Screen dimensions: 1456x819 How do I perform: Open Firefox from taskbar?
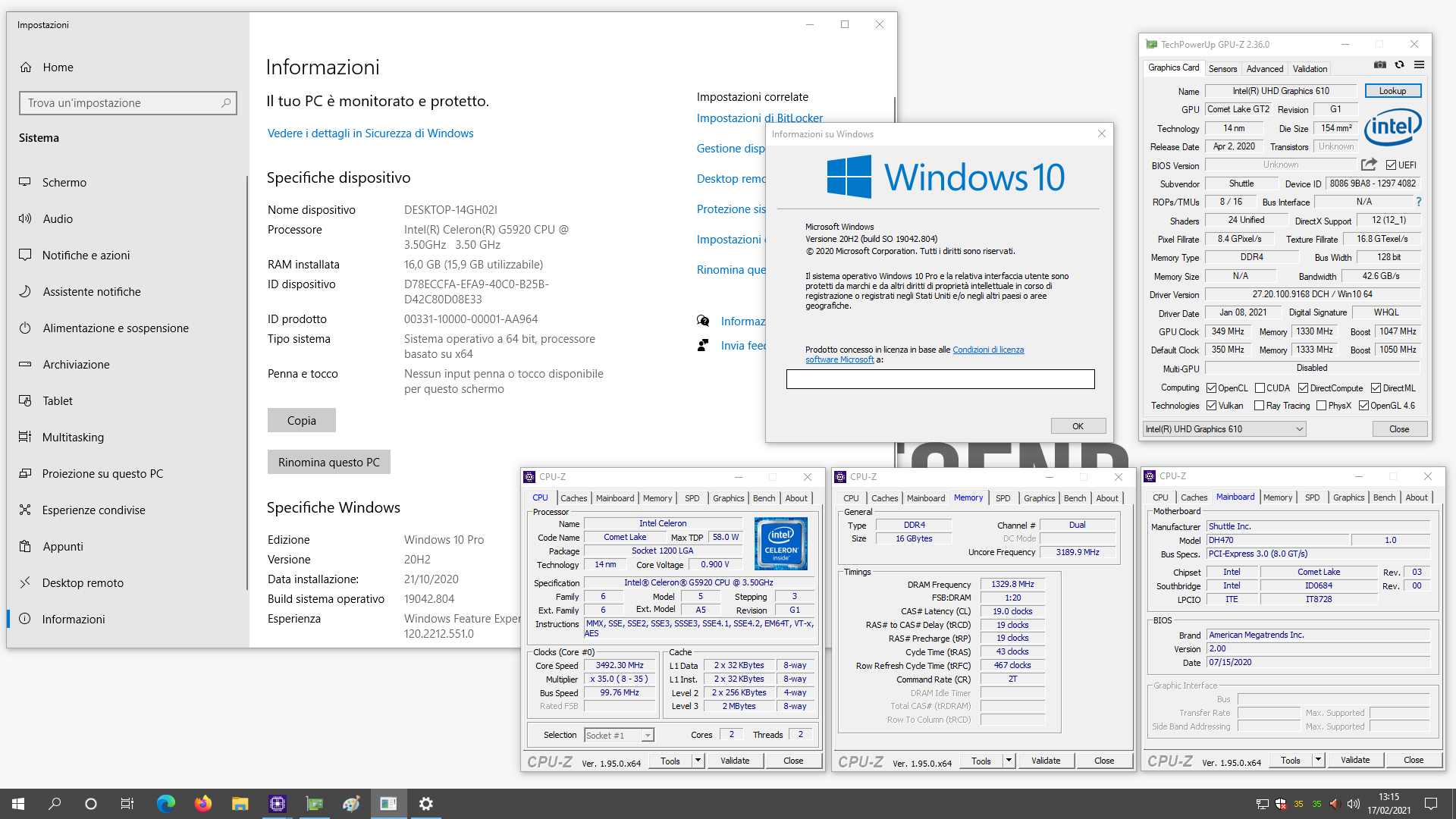(202, 804)
